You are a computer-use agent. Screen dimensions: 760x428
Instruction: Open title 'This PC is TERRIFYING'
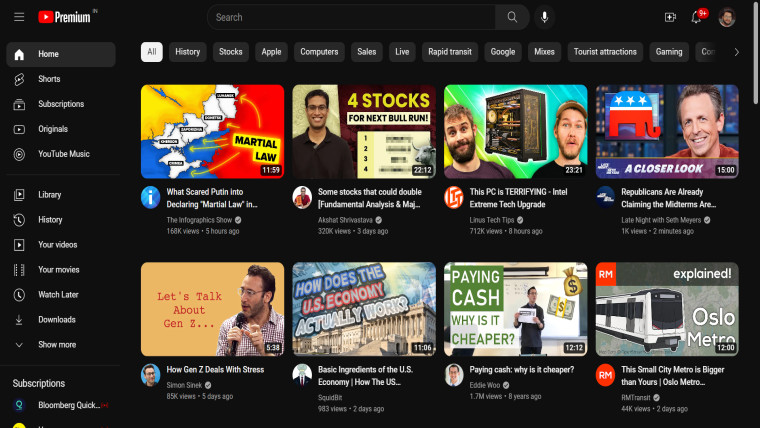tap(519, 198)
